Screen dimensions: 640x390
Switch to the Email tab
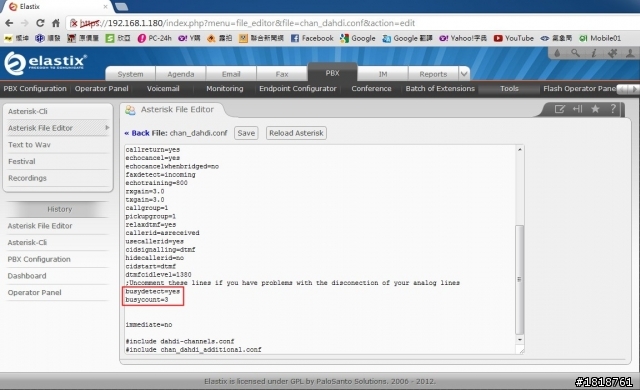point(231,74)
